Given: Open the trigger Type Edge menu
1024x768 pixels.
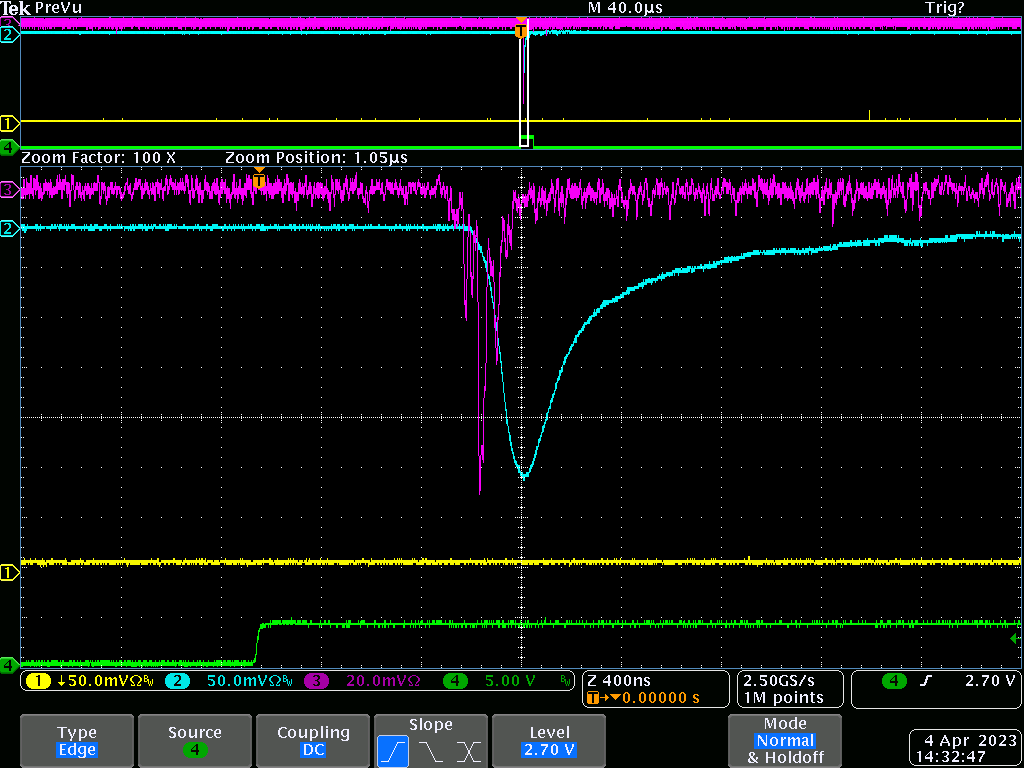Looking at the screenshot, I should [77, 741].
